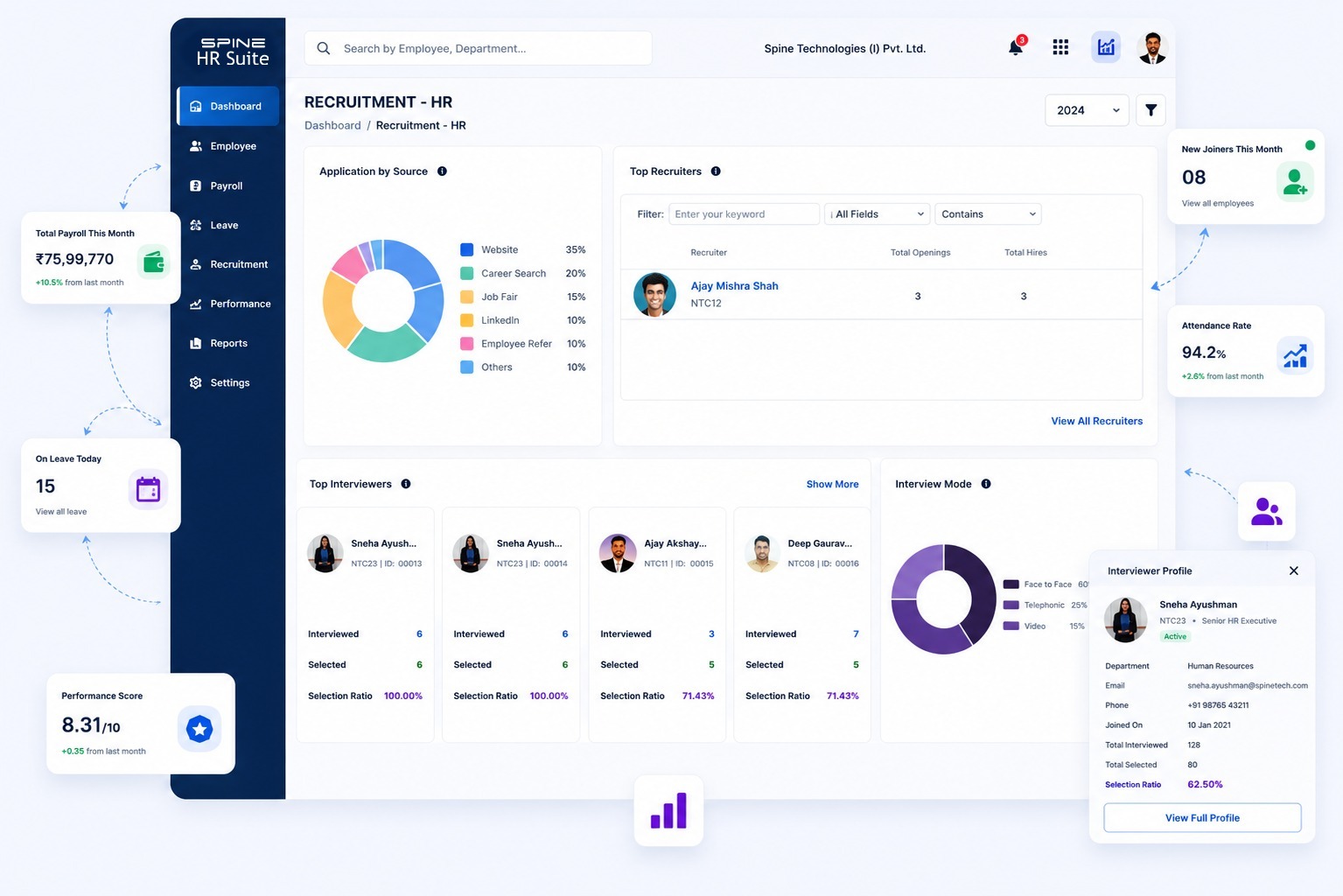The height and width of the screenshot is (896, 1343).
Task: Click the wallet icon on payroll card
Action: [154, 261]
